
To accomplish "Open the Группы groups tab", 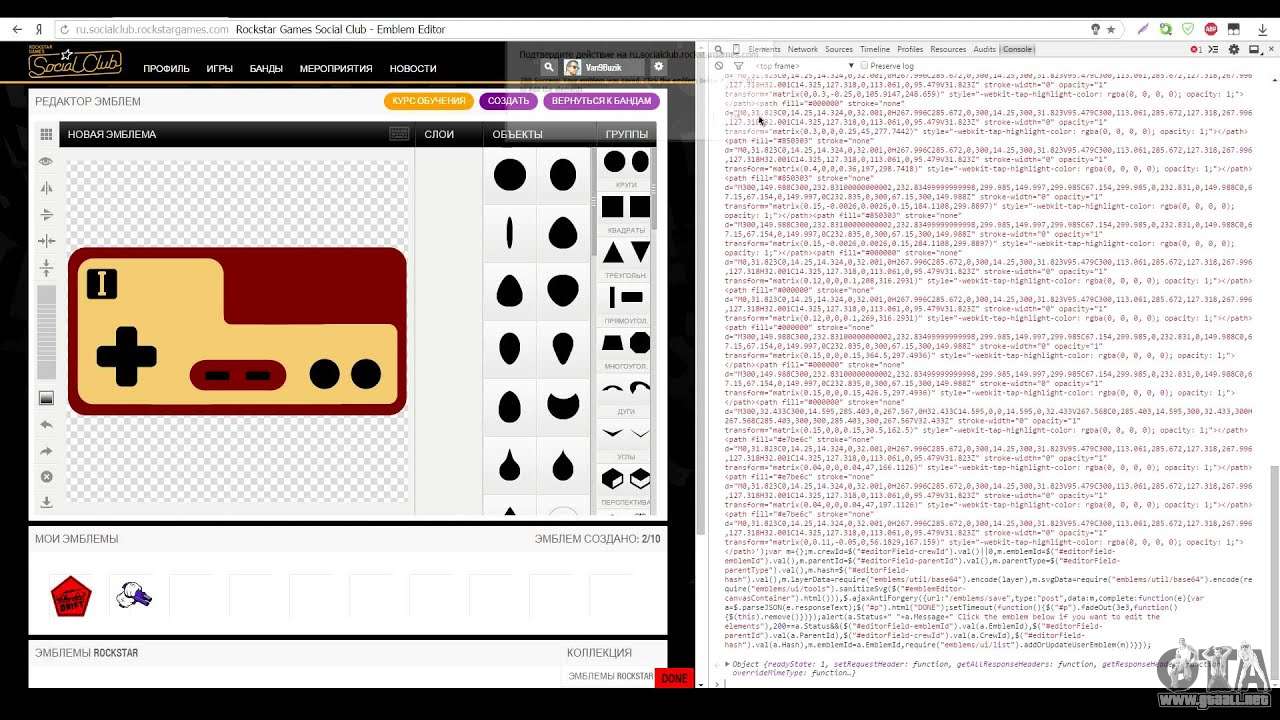I will click(627, 134).
